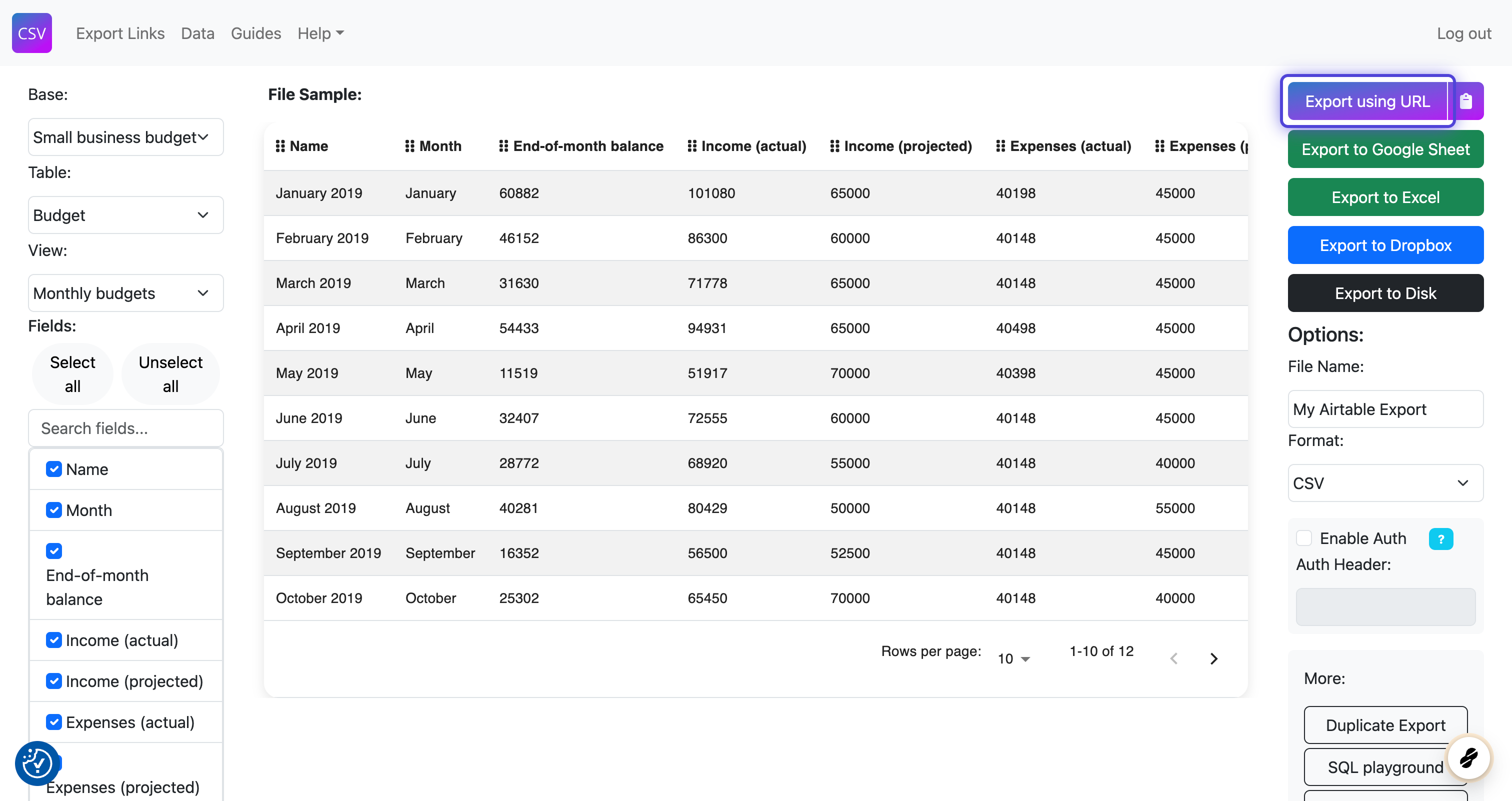Uncheck the Name field checkbox
Viewport: 1512px width, 801px height.
[54, 469]
